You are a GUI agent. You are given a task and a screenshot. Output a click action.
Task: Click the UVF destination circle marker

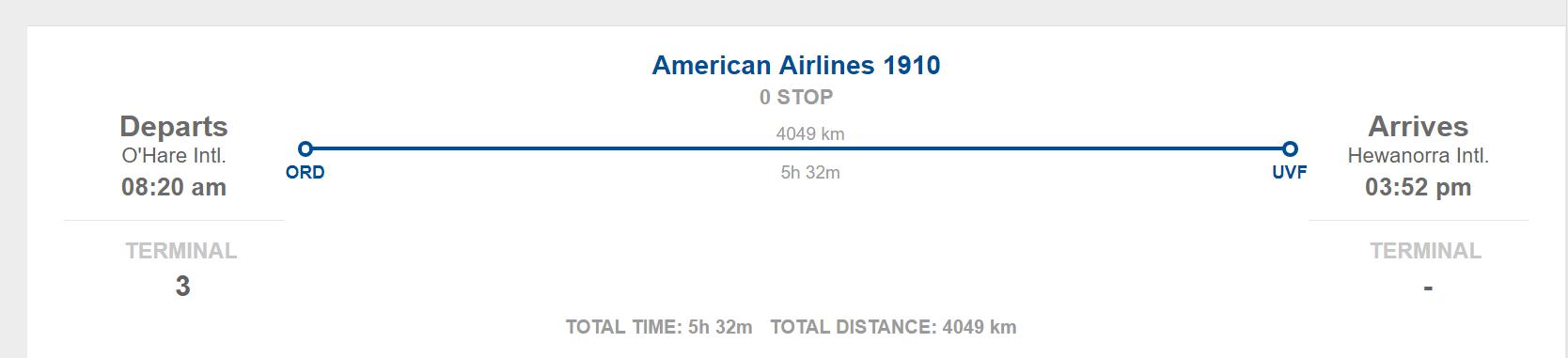tap(1290, 148)
